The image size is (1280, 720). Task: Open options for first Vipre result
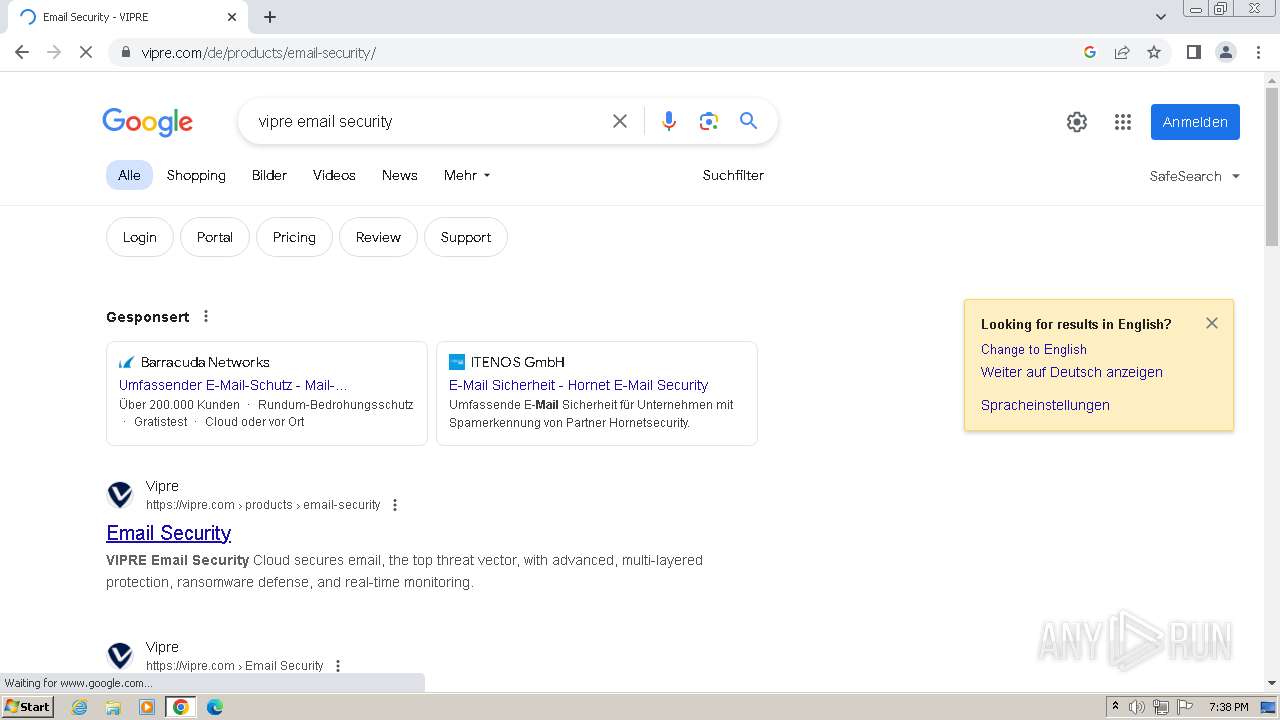point(395,505)
